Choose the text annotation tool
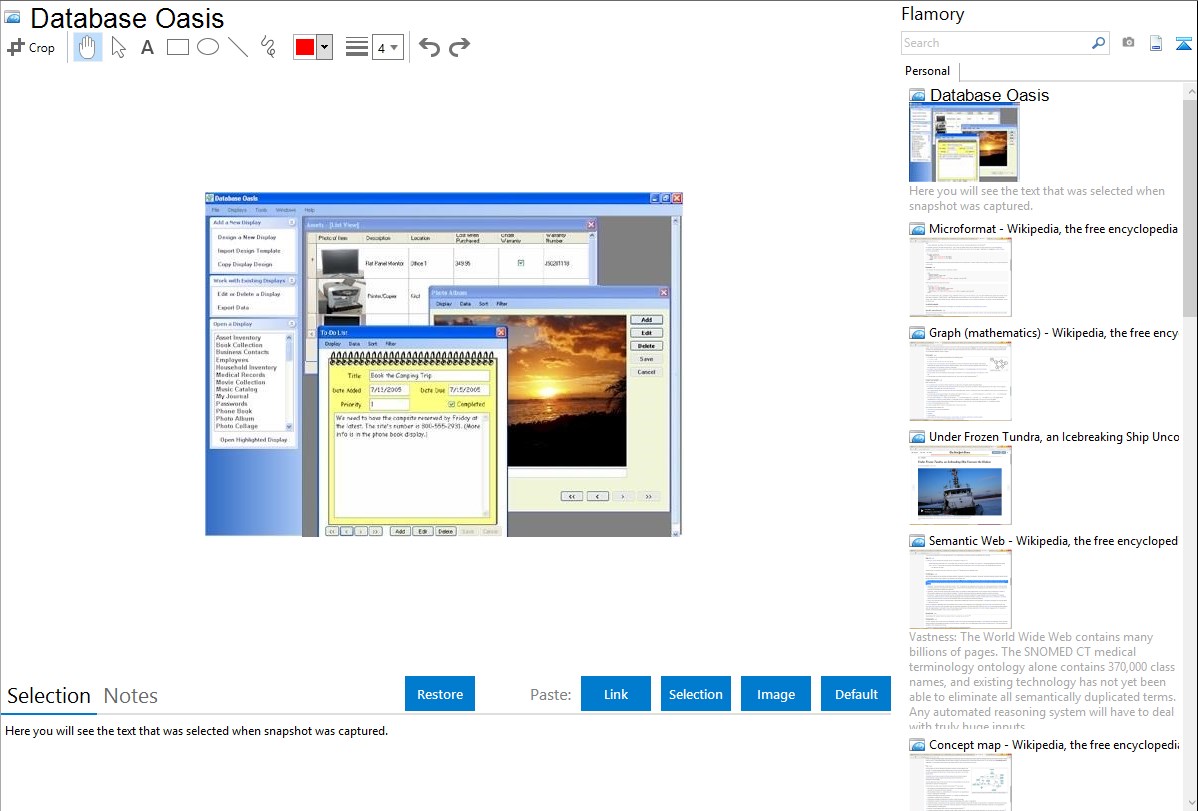Viewport: 1198px width, 811px height. [147, 47]
